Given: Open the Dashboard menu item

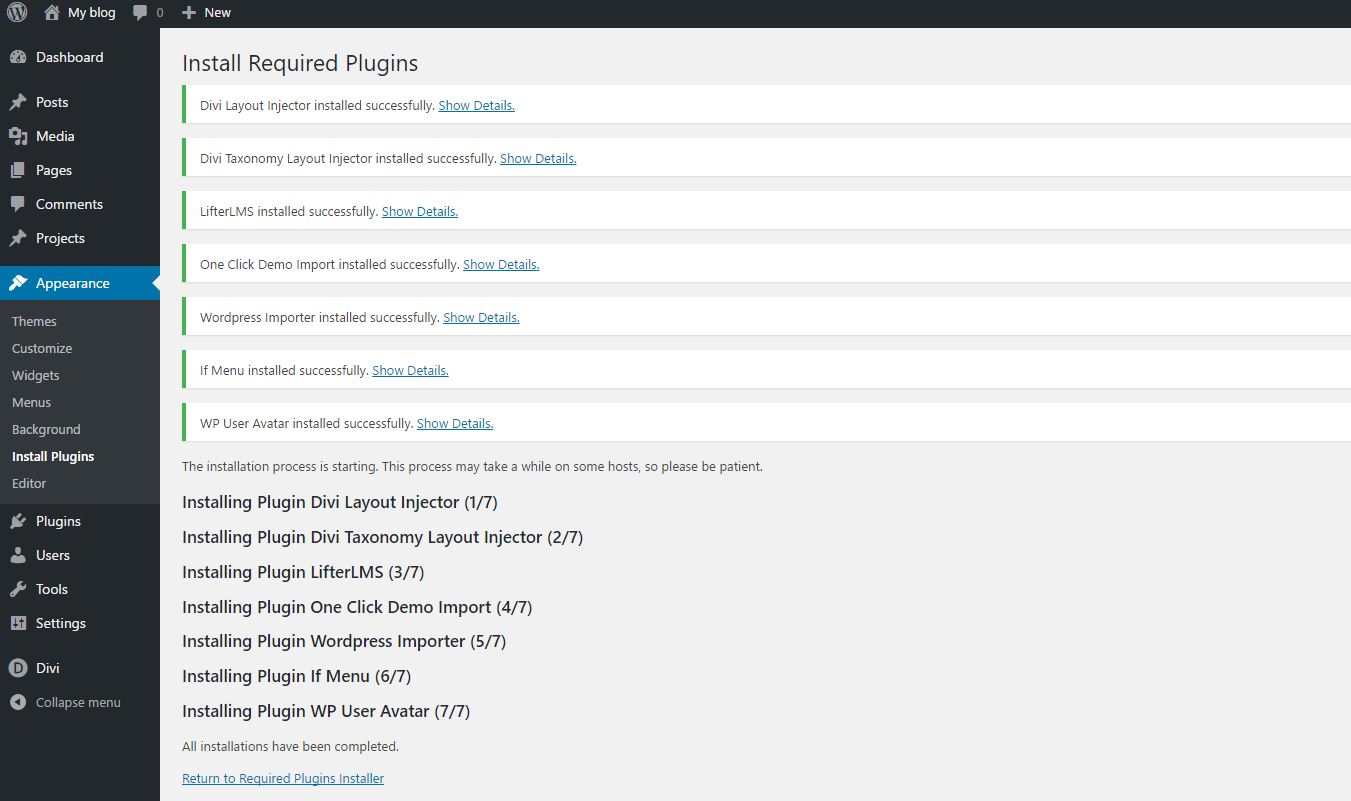Looking at the screenshot, I should pyautogui.click(x=80, y=57).
